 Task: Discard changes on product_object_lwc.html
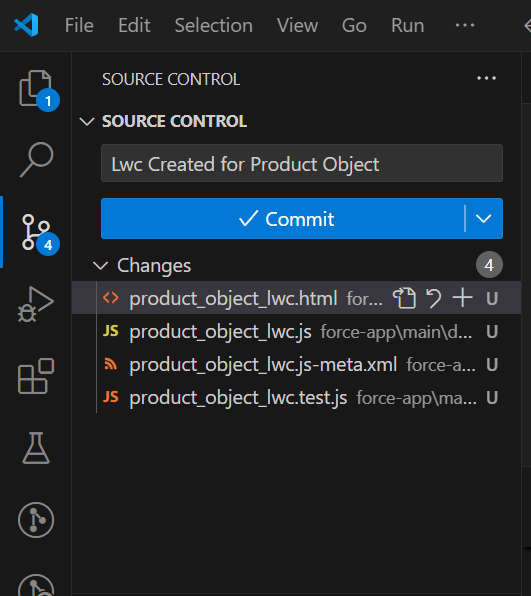[434, 298]
